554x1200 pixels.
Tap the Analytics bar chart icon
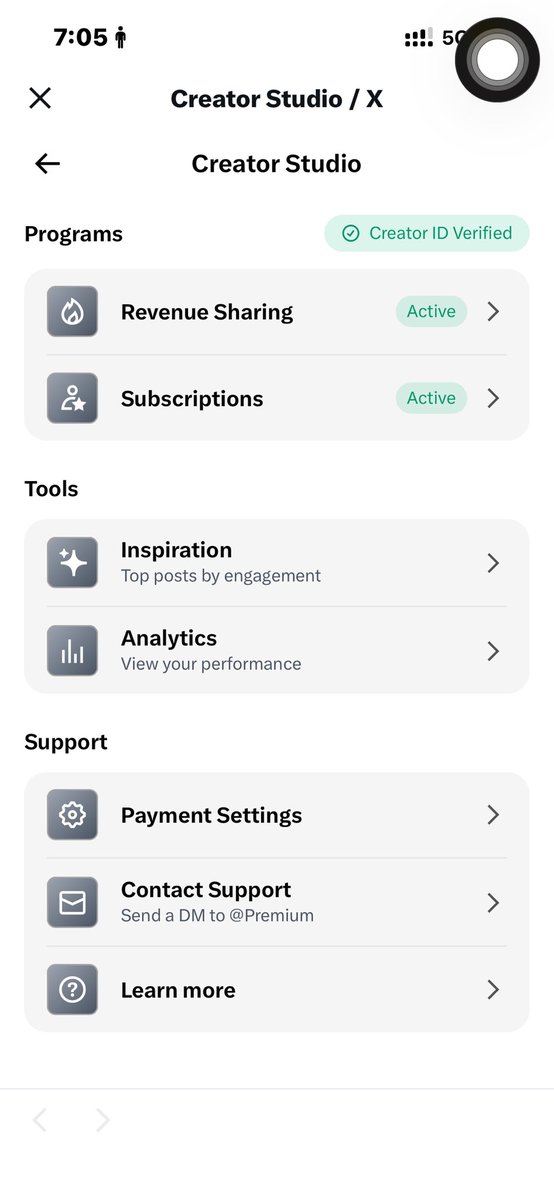72,650
